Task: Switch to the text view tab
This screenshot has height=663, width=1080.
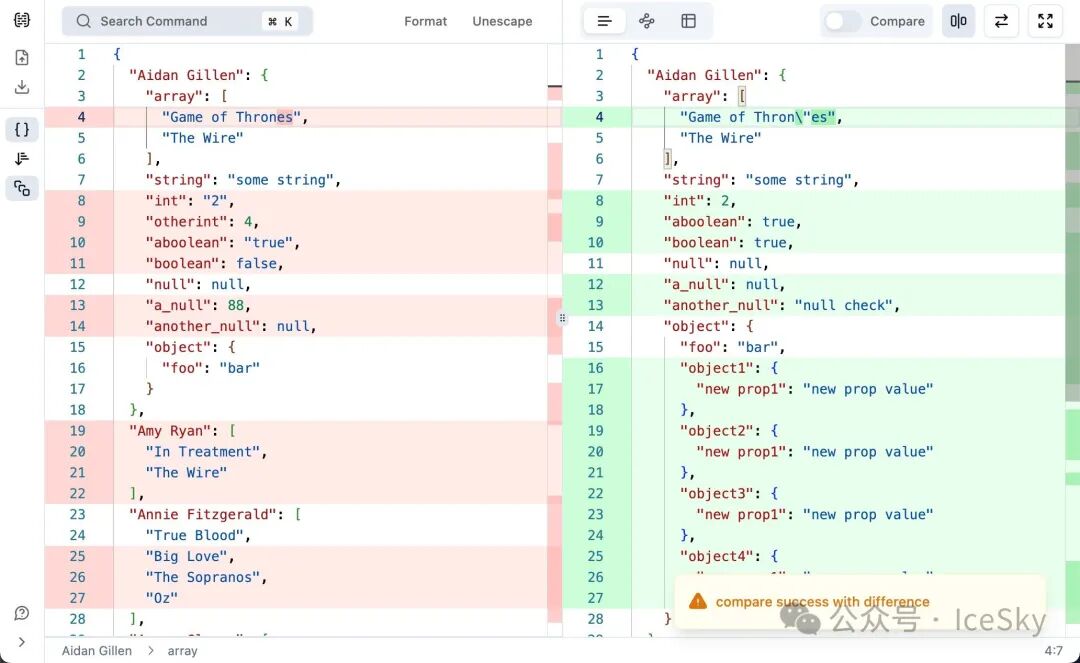Action: click(604, 21)
